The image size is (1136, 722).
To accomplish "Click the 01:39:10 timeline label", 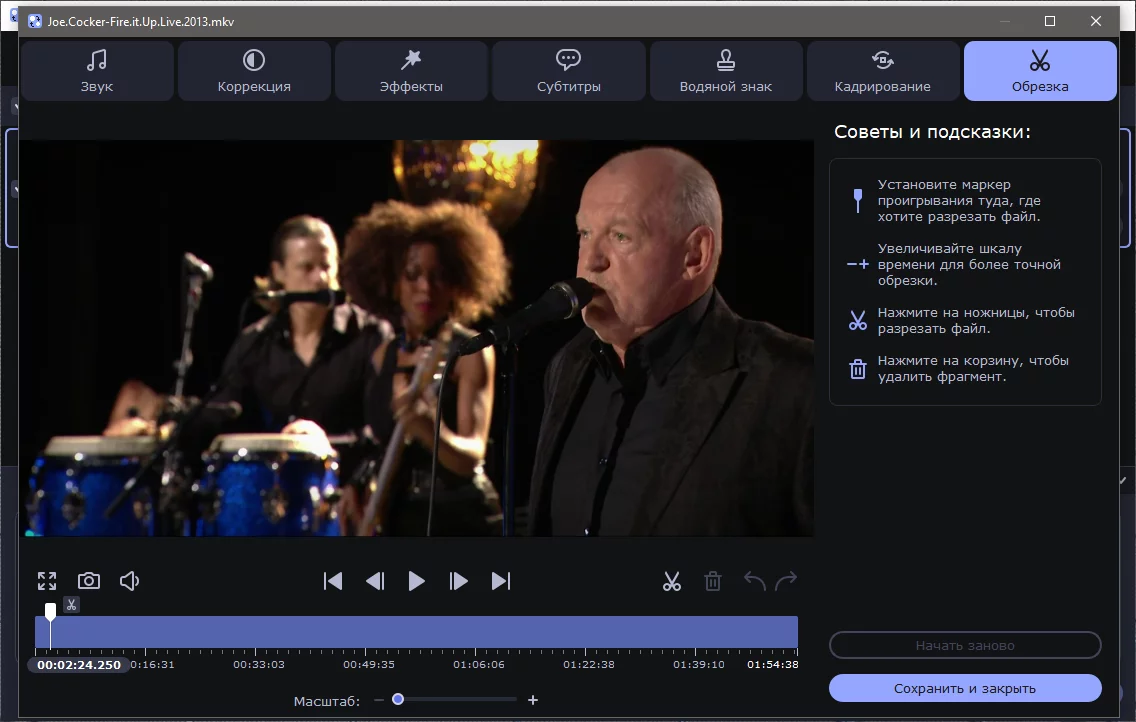I will (699, 665).
